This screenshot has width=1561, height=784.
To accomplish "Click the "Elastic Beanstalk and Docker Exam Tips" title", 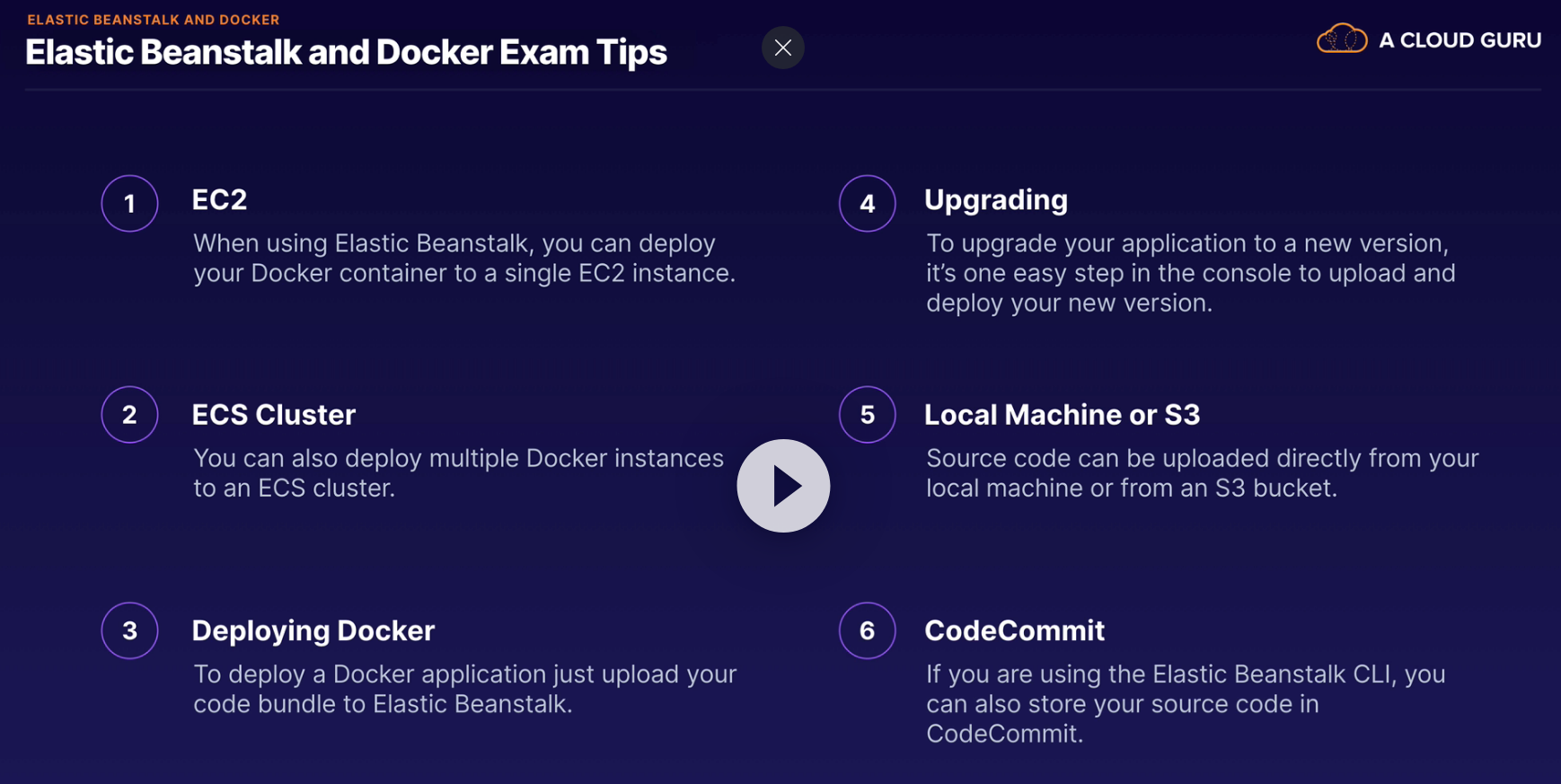I will click(346, 52).
